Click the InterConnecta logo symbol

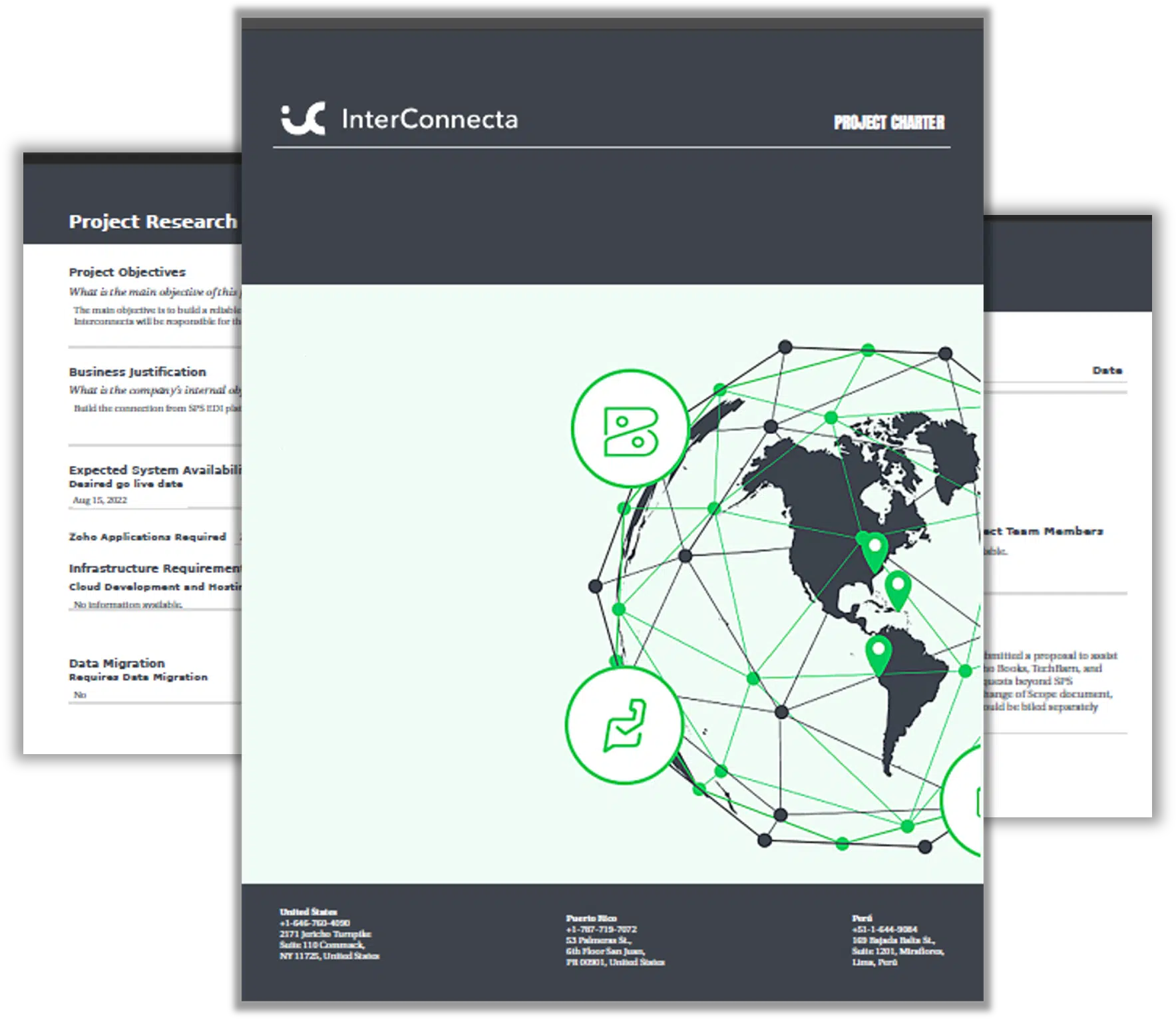pos(303,118)
